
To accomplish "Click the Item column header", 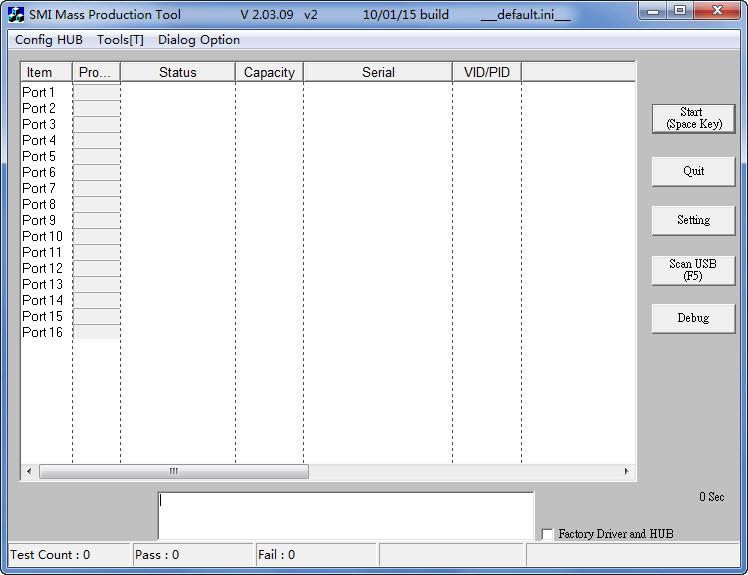I will 46,72.
